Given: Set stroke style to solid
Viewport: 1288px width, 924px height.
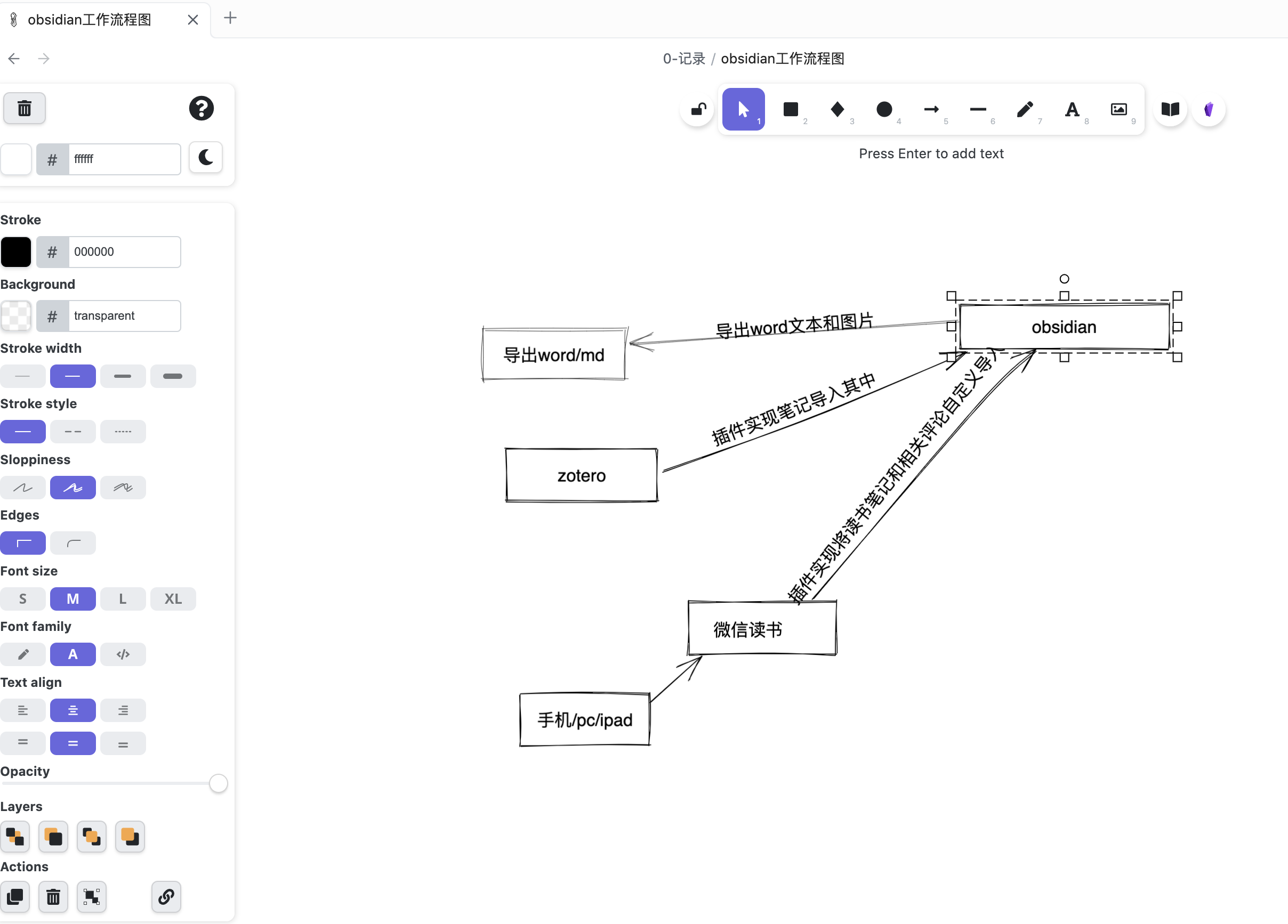Looking at the screenshot, I should [x=23, y=431].
